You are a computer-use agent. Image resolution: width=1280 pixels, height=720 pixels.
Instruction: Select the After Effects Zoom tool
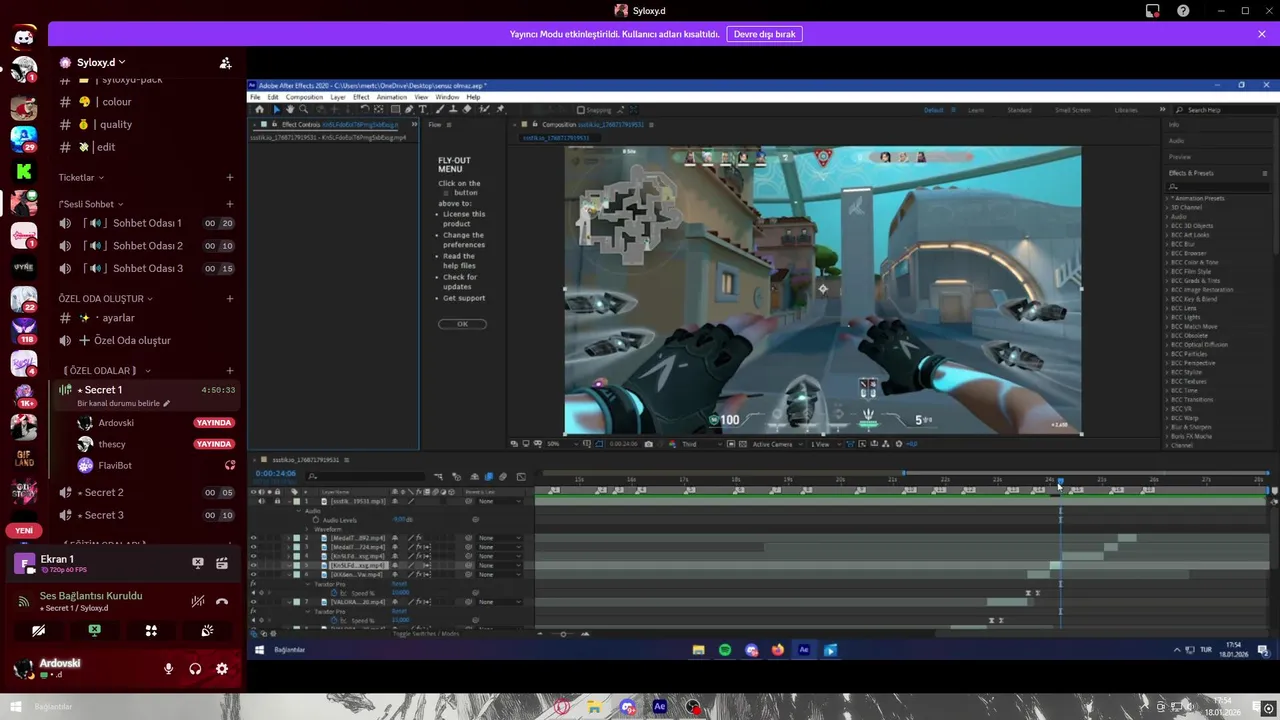[301, 109]
